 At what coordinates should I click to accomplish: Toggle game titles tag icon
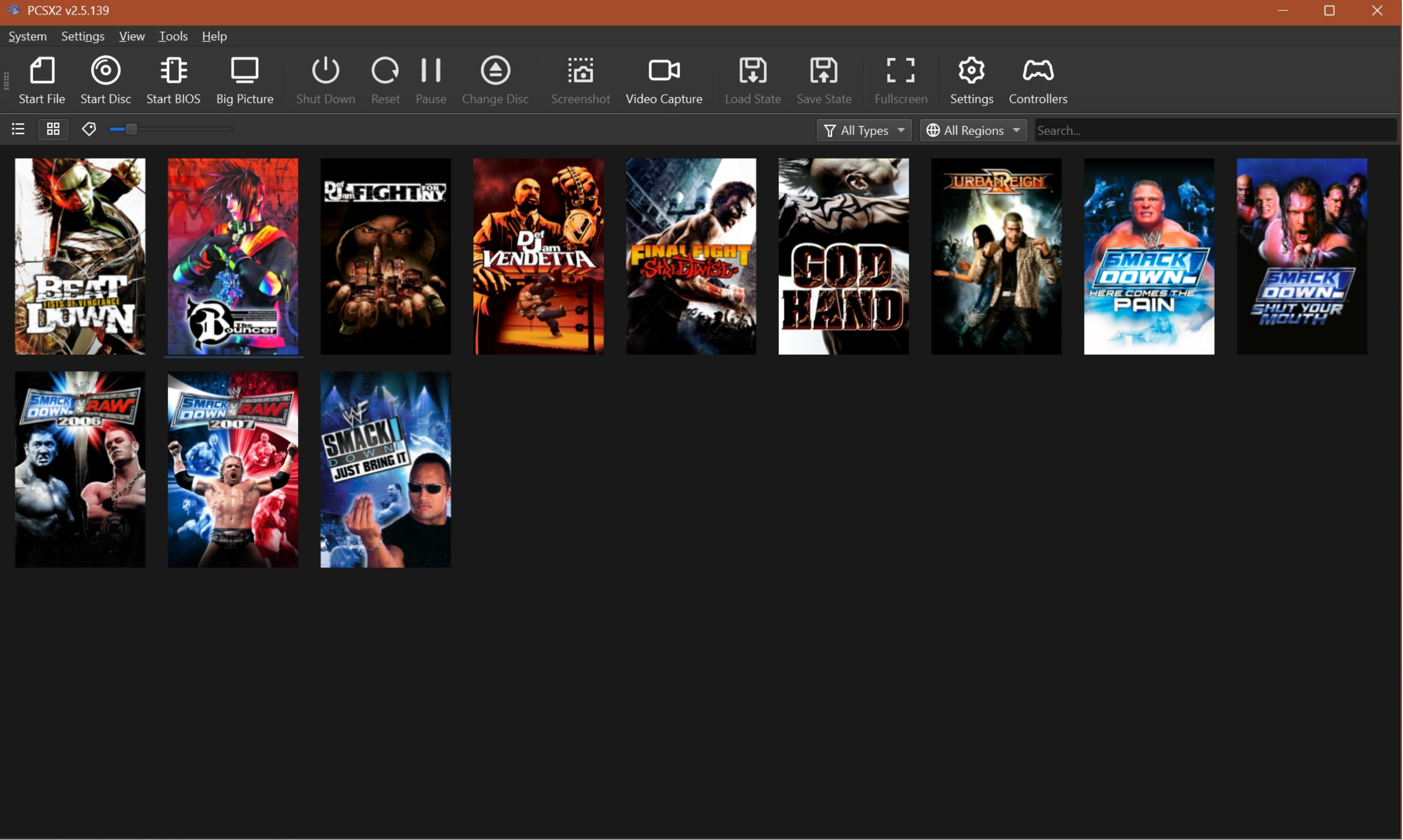(x=88, y=130)
